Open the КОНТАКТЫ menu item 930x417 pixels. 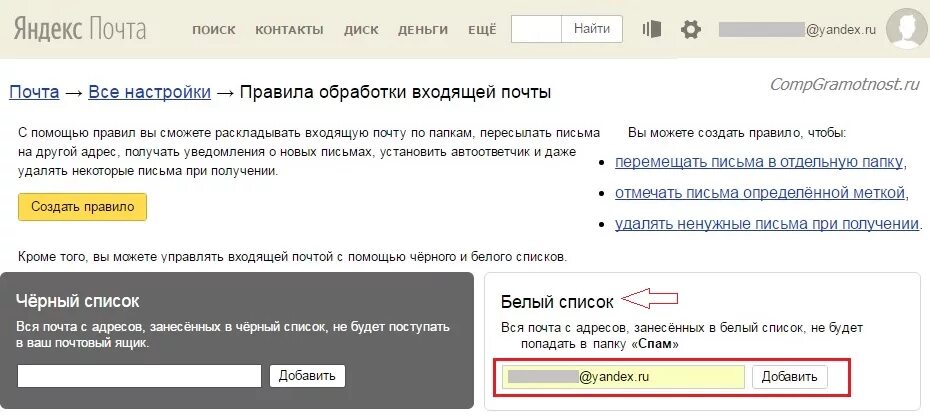(x=289, y=30)
